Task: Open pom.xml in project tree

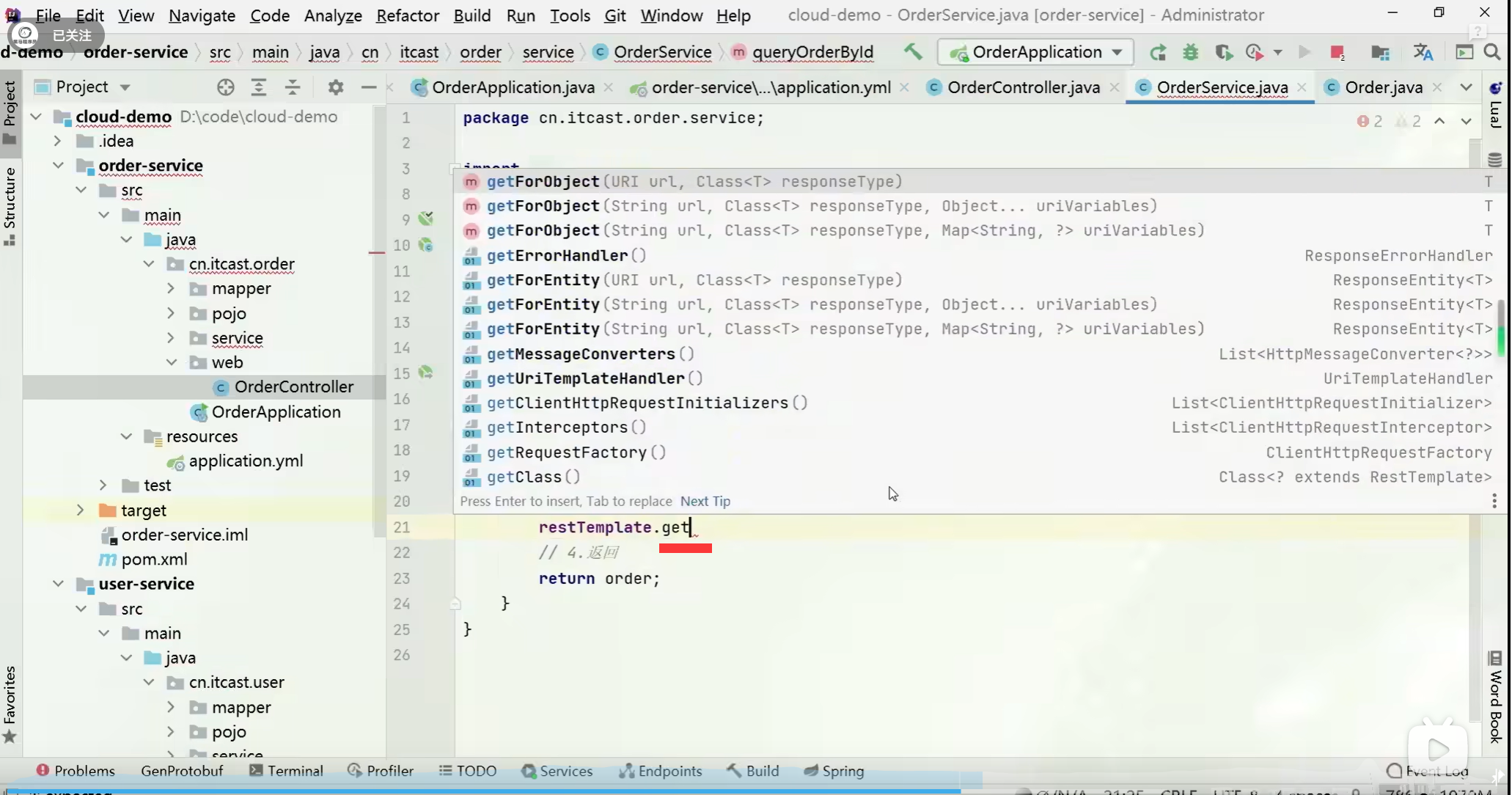Action: pos(154,559)
